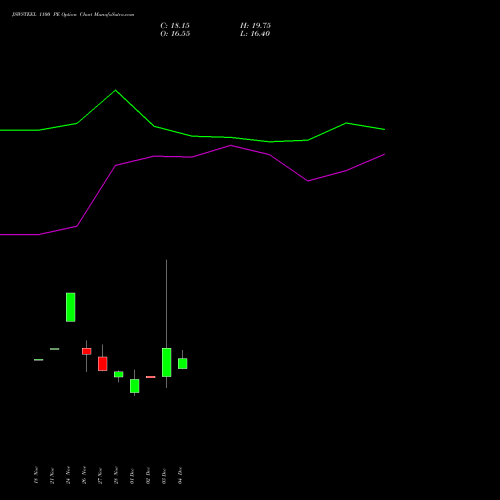Click the 27 Nov date label
Screen dimensions: 500x500
[100, 476]
